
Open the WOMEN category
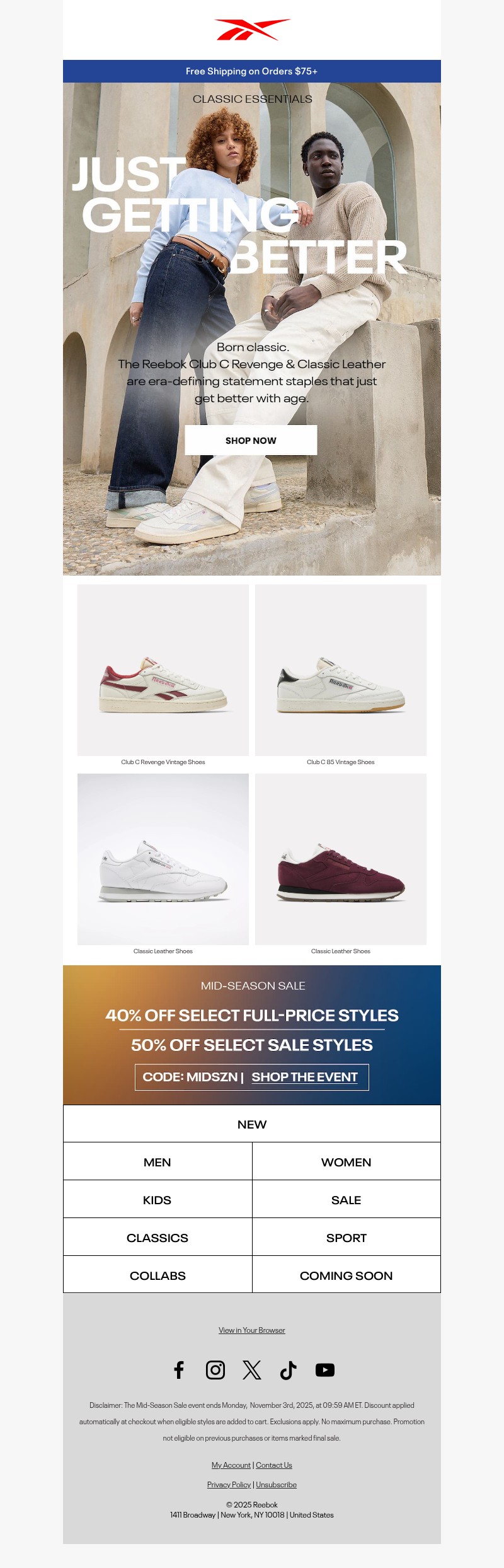(346, 1161)
